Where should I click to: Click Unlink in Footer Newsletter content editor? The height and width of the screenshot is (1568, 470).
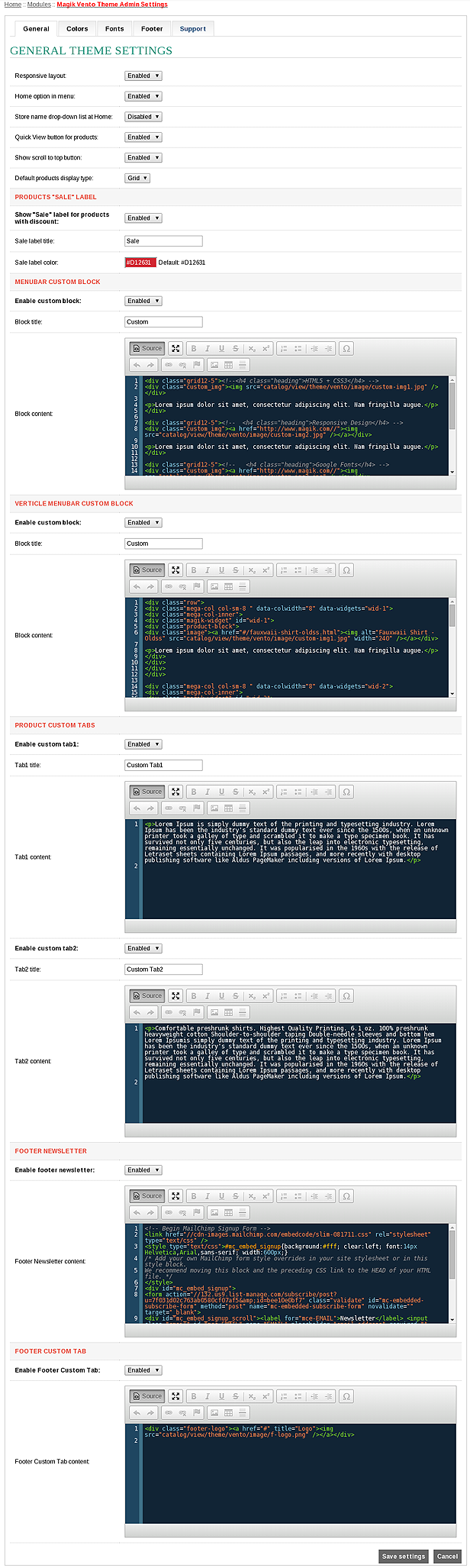pos(182,1212)
